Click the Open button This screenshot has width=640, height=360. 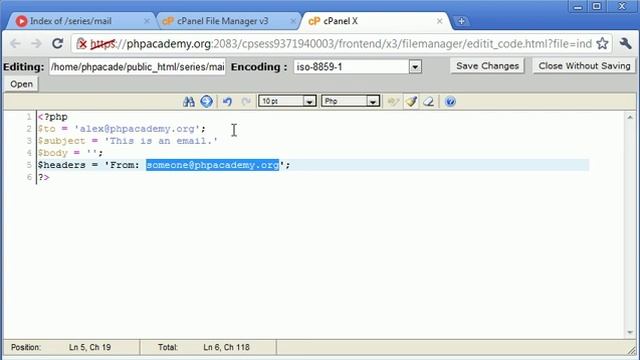point(22,84)
